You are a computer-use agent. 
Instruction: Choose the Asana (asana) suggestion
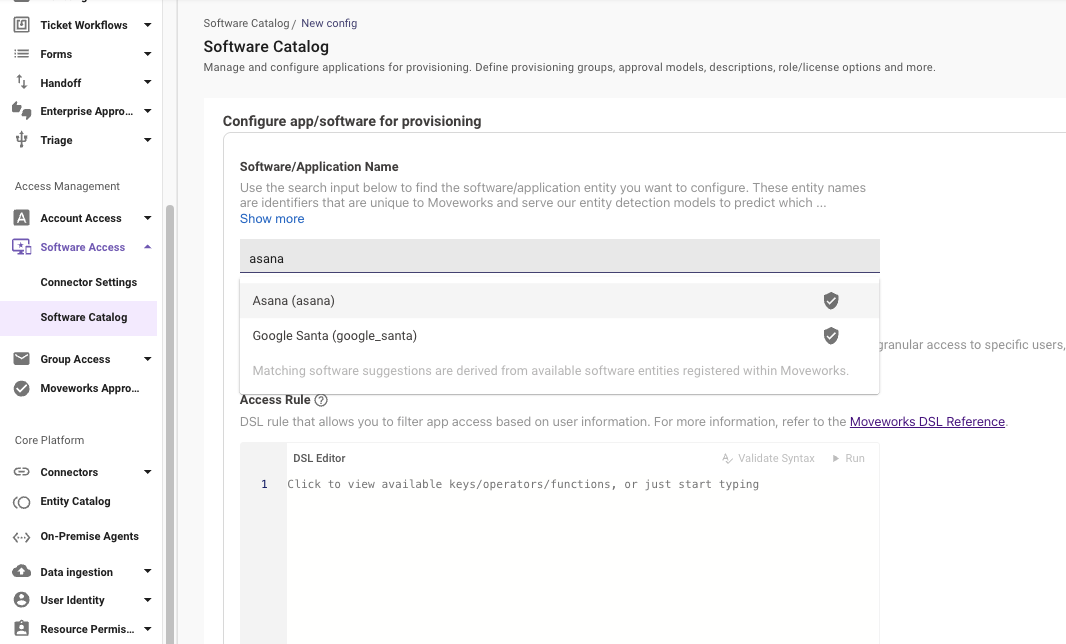click(294, 300)
